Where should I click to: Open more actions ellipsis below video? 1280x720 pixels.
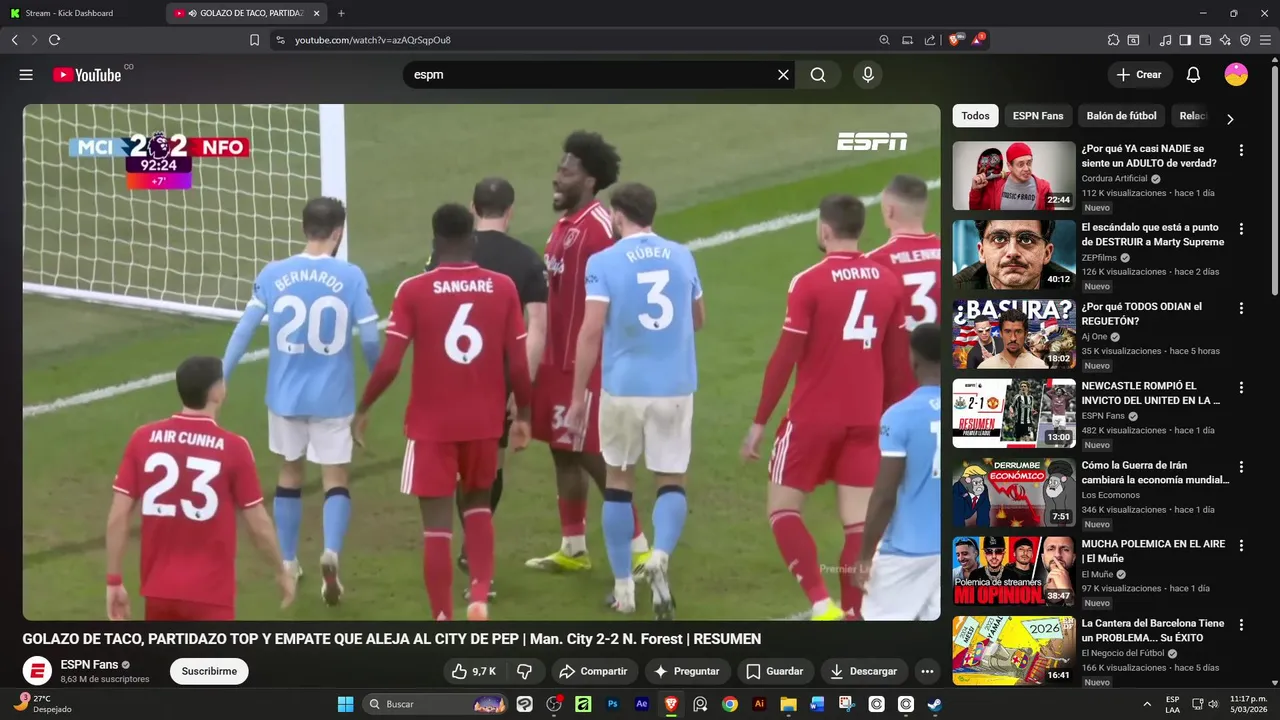927,671
